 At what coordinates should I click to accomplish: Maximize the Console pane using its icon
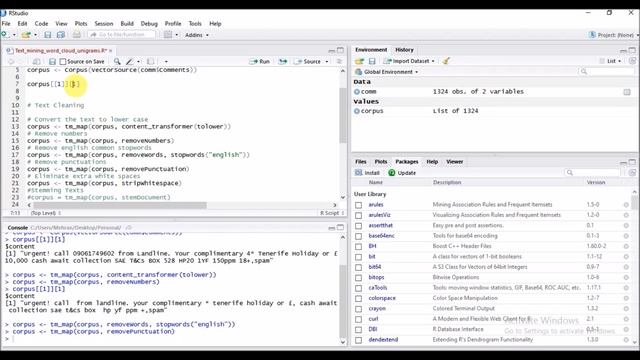click(340, 228)
